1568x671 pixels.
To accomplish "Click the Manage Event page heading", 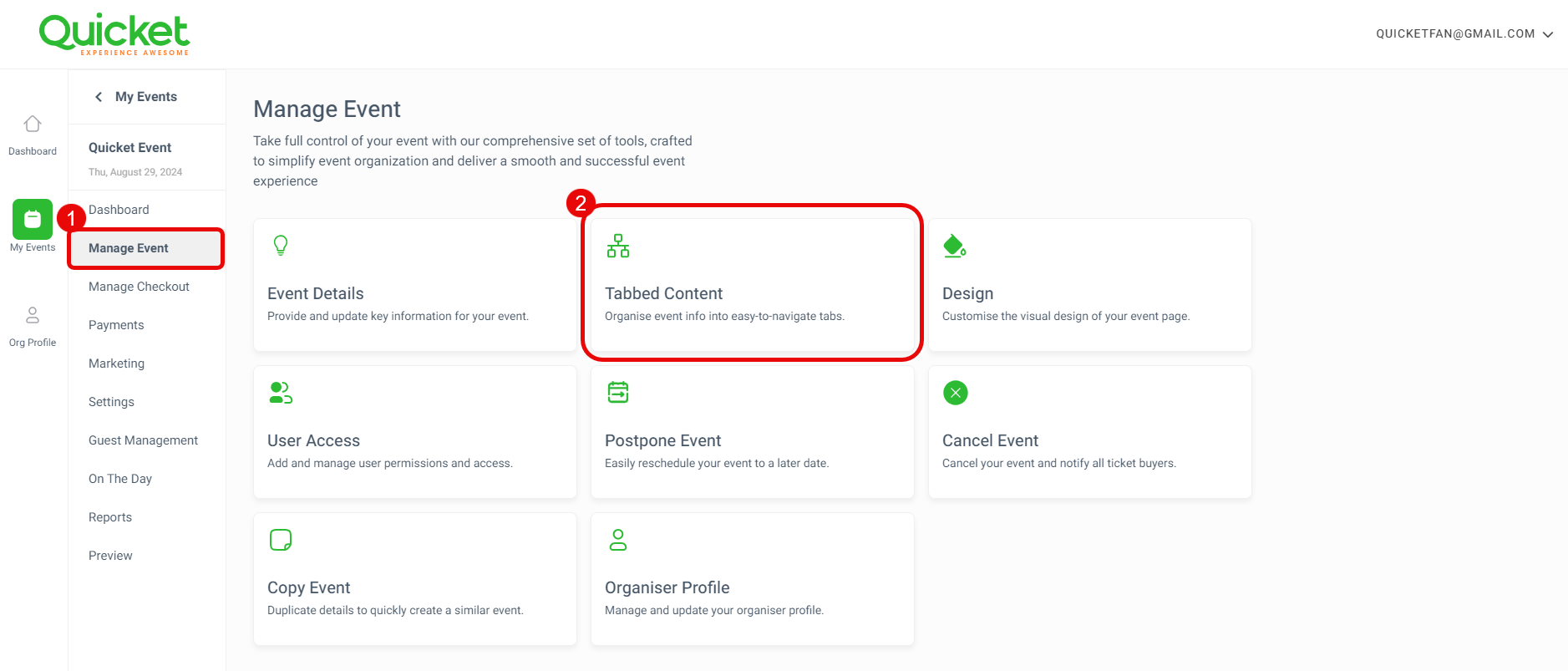I will tap(327, 109).
